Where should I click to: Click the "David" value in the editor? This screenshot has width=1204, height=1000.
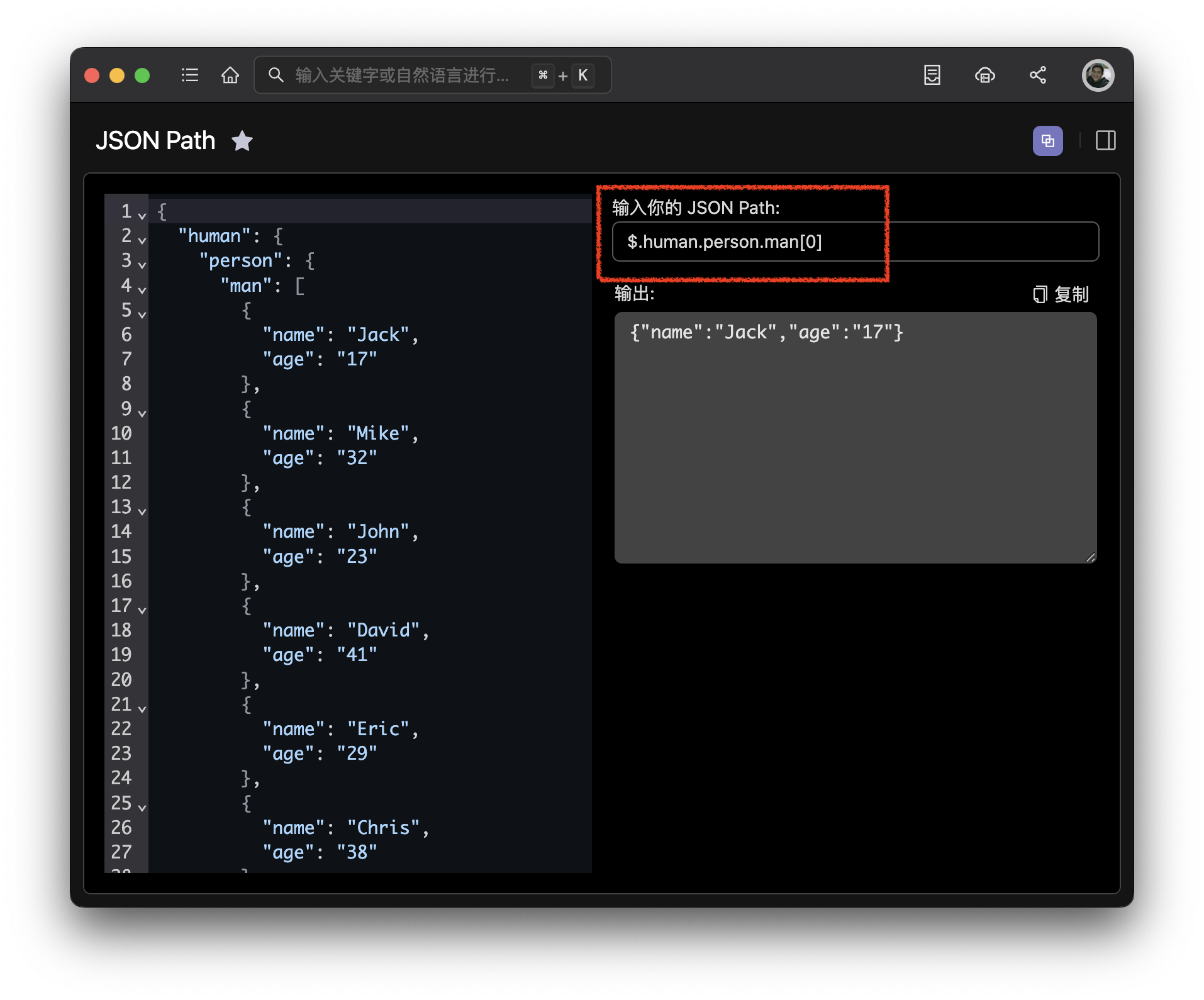(383, 630)
